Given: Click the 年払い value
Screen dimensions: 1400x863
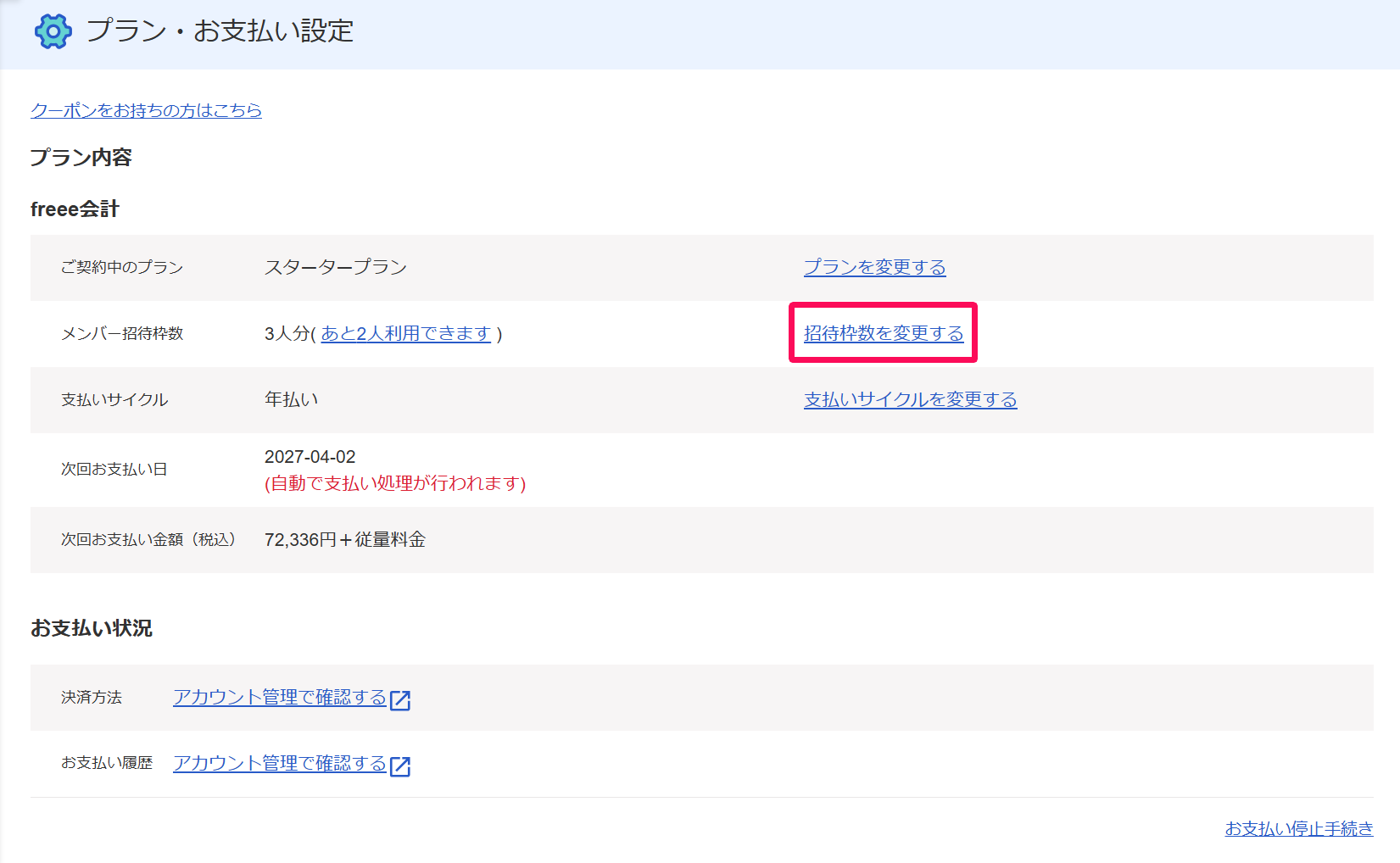Looking at the screenshot, I should point(291,399).
